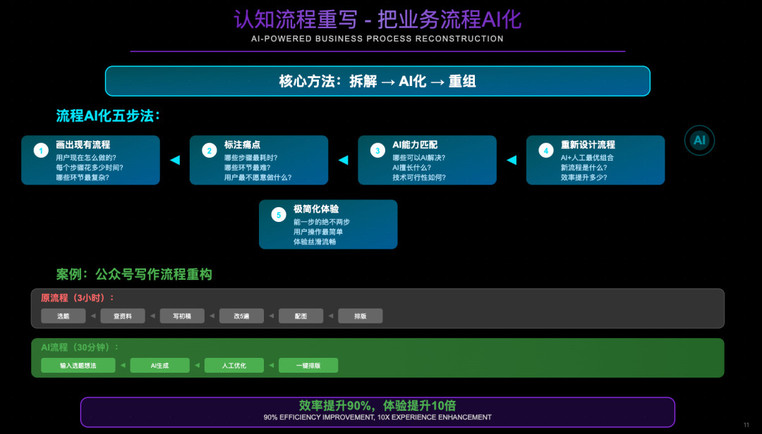762x434 pixels.
Task: Click the gray 查资料 step chip
Action: pyautogui.click(x=122, y=316)
